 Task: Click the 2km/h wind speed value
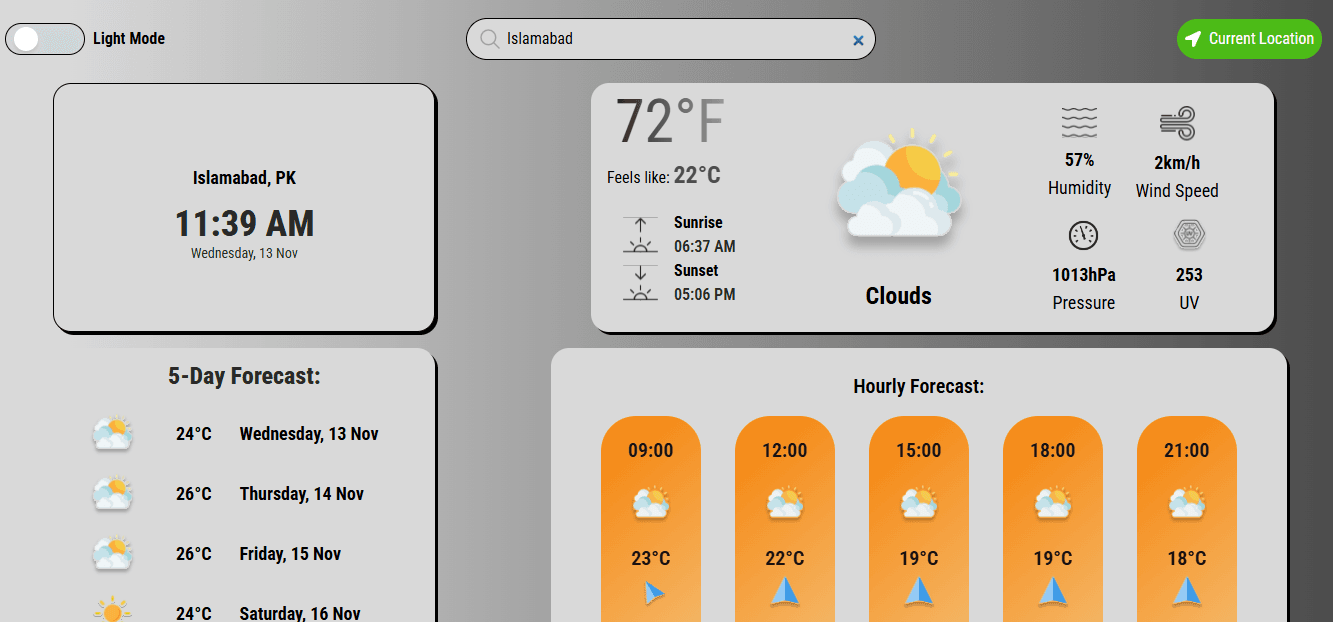pos(1177,162)
